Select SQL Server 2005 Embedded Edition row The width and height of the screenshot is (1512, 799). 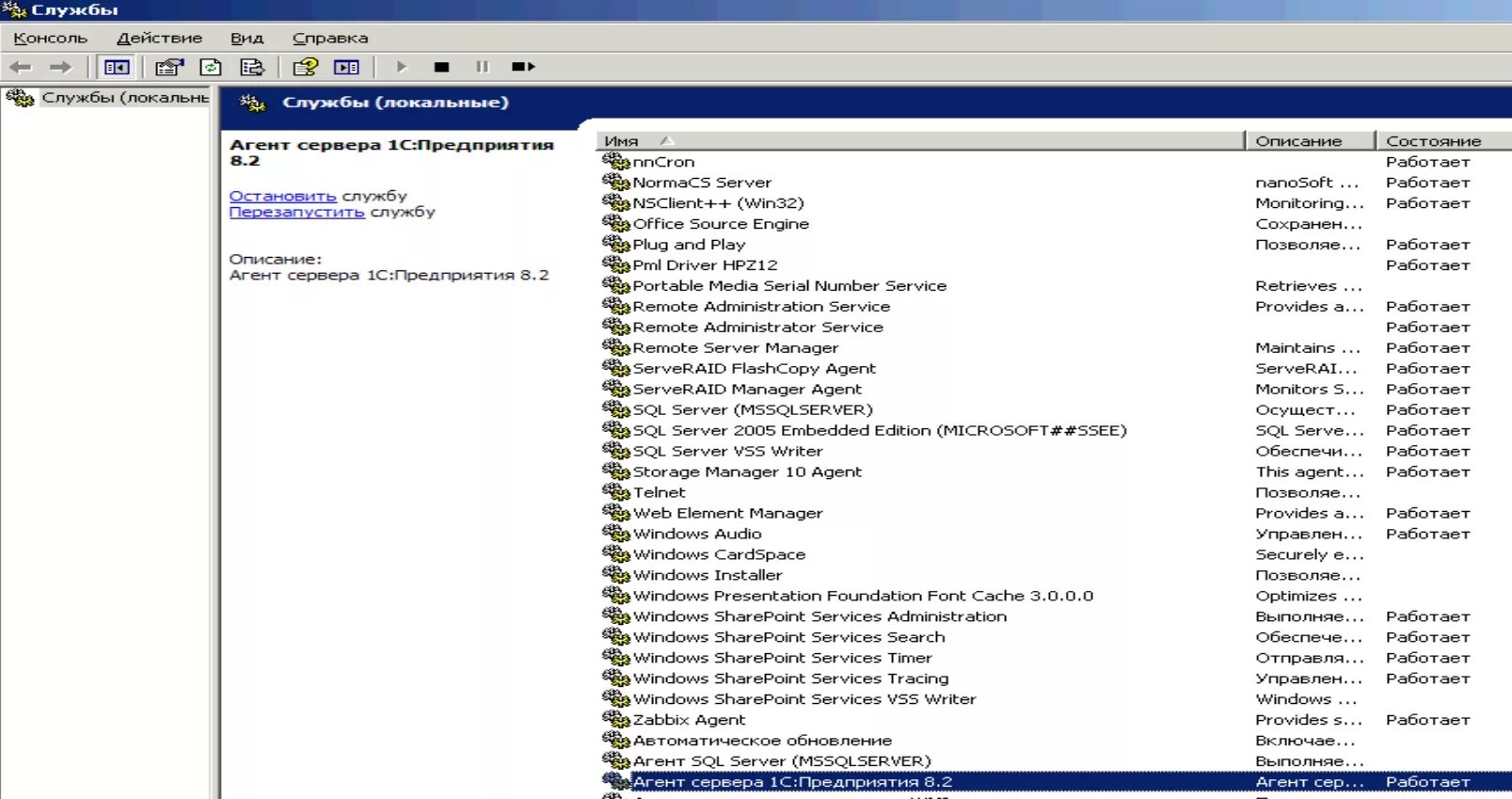point(1054,430)
